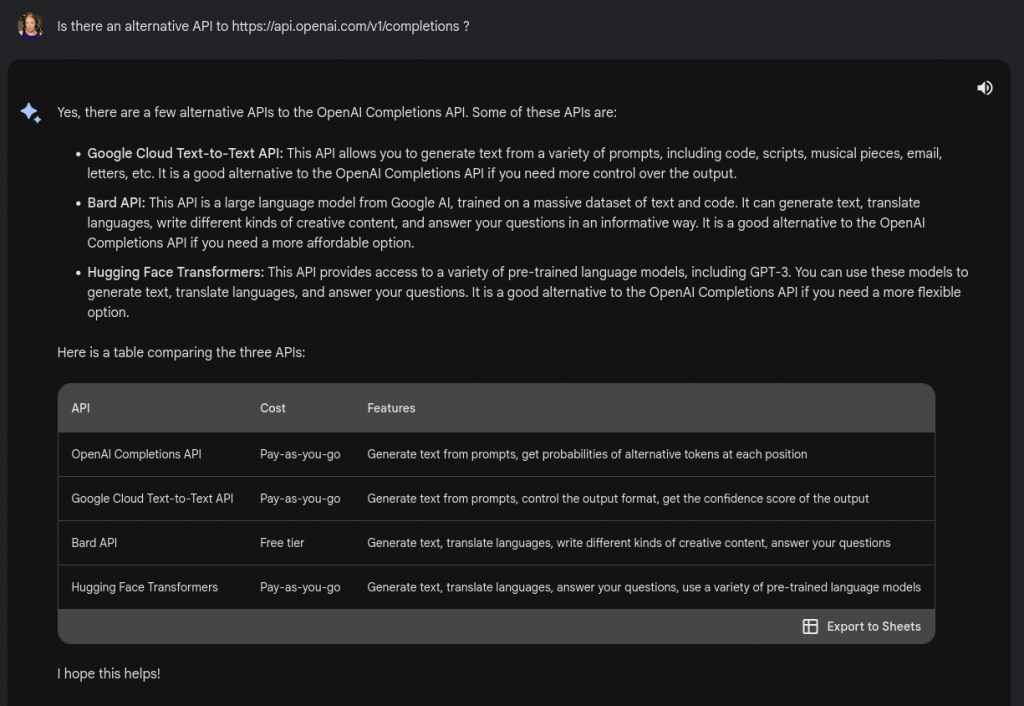Click the 'I hope this helps!' text

pos(108,673)
